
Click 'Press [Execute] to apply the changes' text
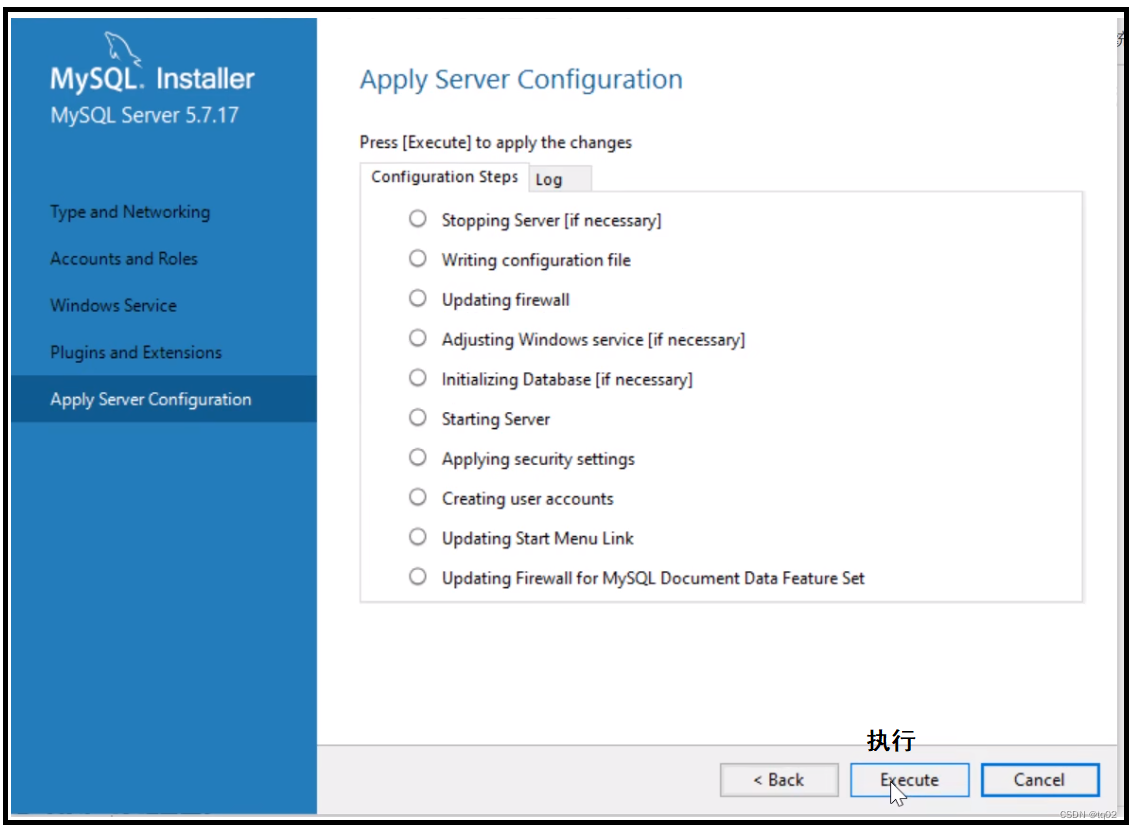point(496,142)
